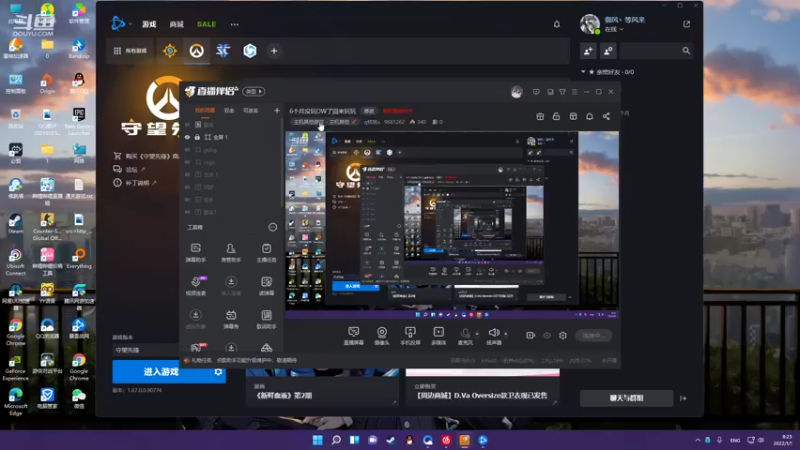Screen dimensions: 800x450
Task: Open the 视频连麦 tool
Action: 196,286
